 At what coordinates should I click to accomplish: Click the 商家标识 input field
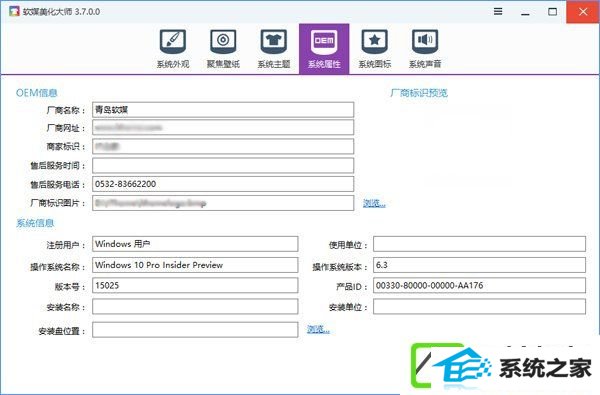point(223,146)
